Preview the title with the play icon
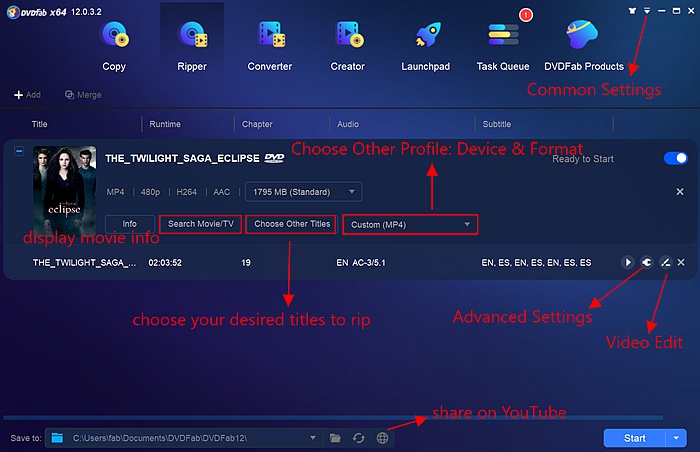 [627, 262]
